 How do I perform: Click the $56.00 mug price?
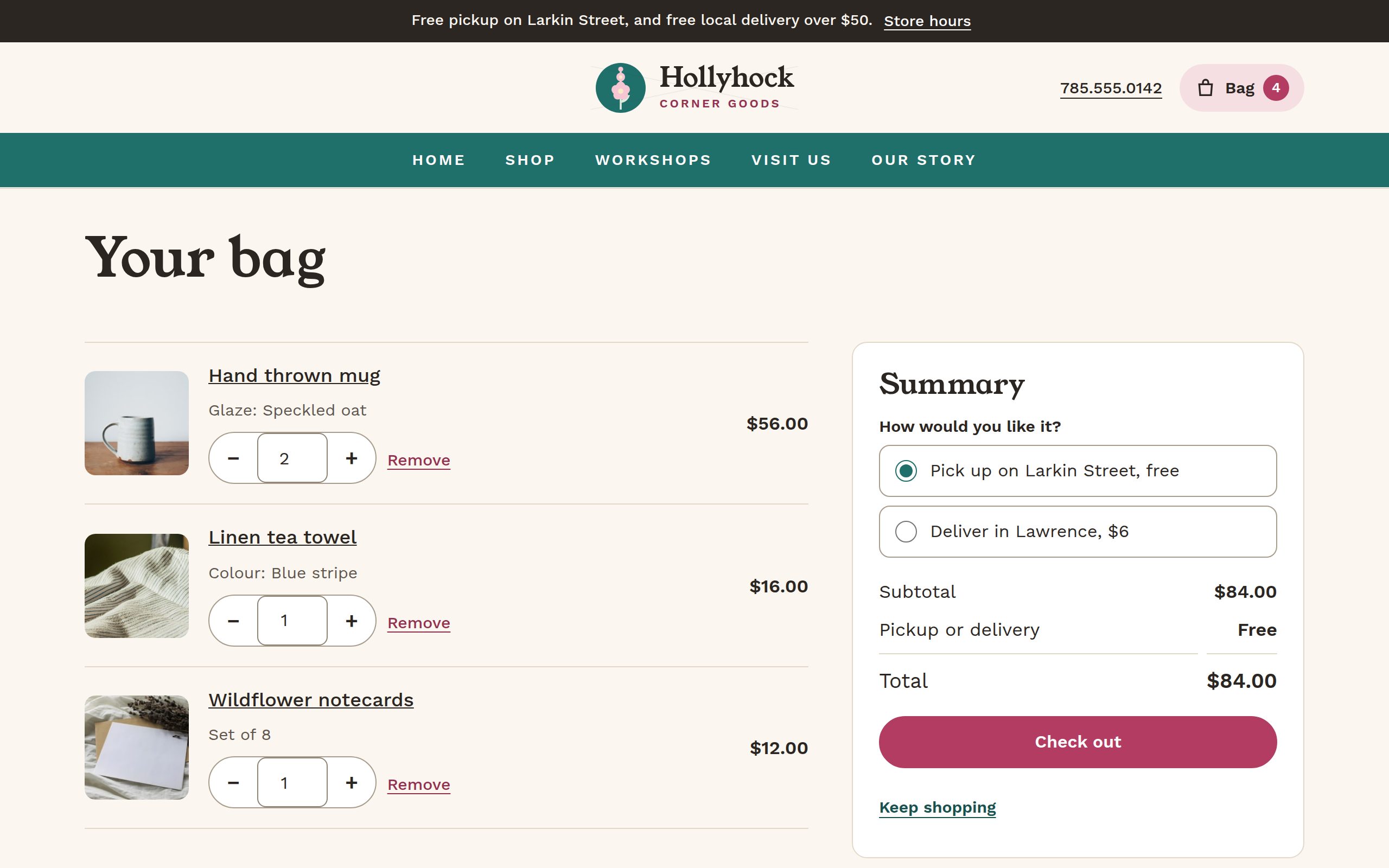click(776, 424)
